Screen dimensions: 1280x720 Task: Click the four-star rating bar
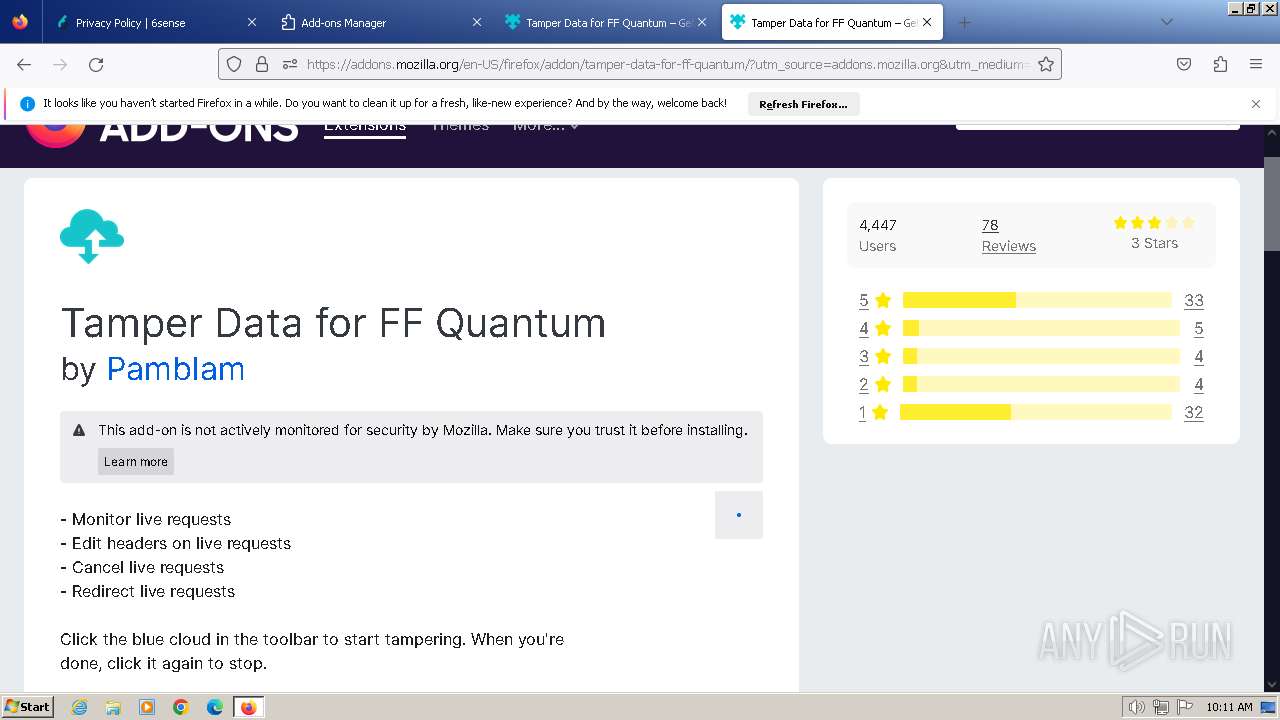[1041, 328]
